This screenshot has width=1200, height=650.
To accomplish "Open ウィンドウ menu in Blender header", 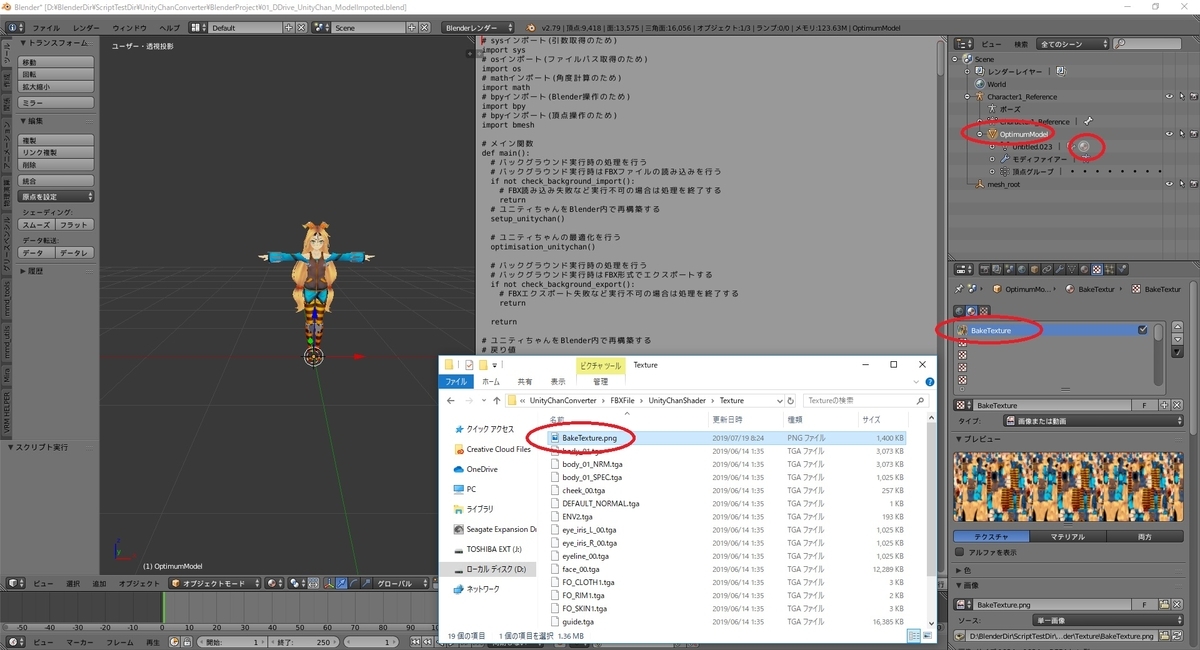I will (x=131, y=28).
